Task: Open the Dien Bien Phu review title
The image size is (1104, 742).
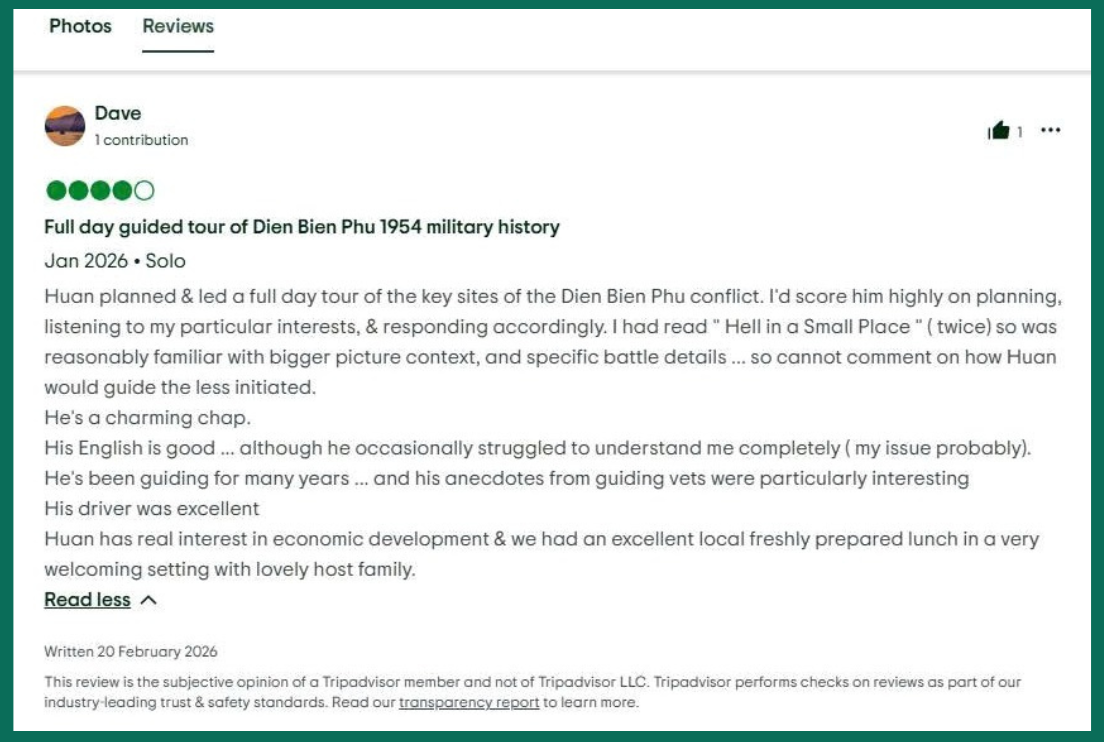Action: 302,227
